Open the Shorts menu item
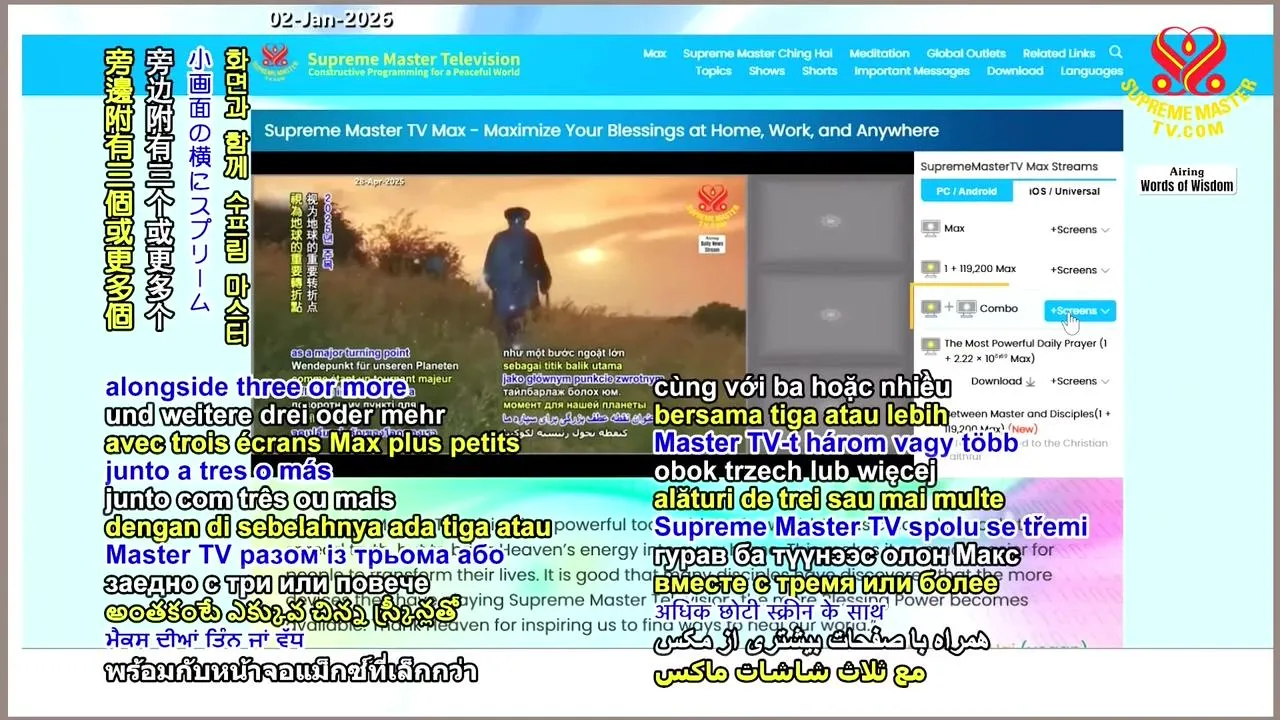This screenshot has height=720, width=1280. [819, 71]
